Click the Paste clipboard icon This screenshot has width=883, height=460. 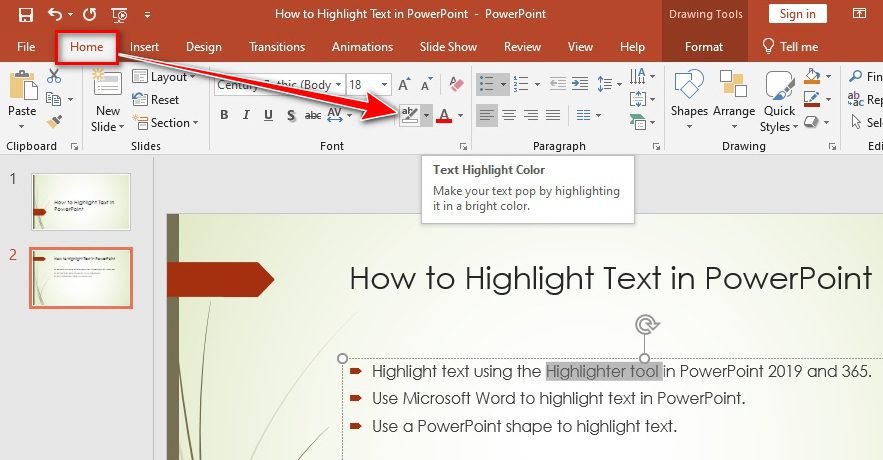23,85
